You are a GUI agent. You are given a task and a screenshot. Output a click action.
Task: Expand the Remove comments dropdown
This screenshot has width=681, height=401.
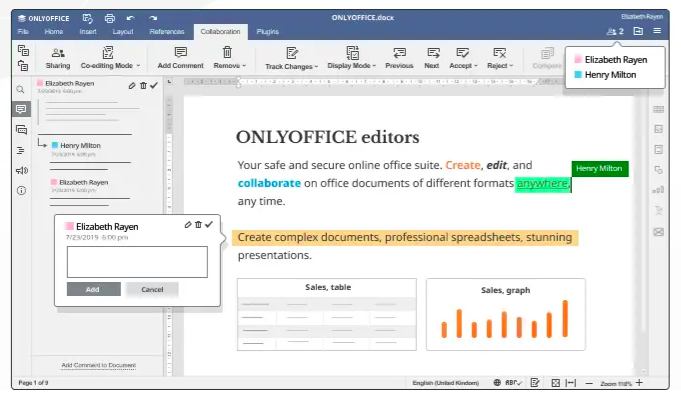coord(230,58)
